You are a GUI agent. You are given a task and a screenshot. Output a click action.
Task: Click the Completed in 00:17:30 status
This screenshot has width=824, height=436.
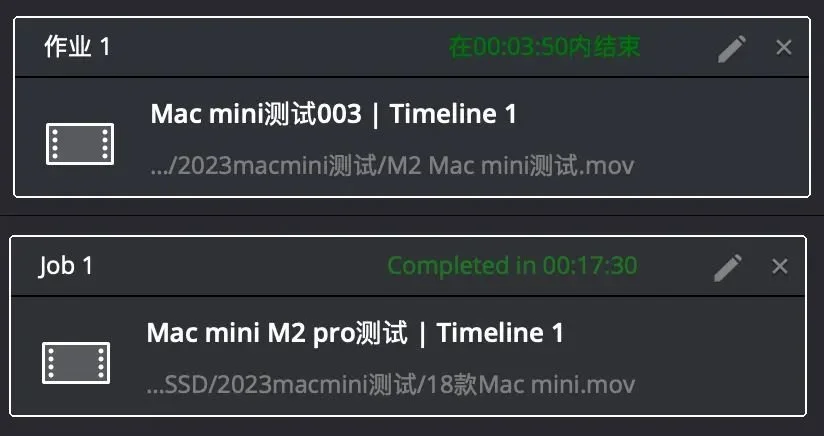(512, 266)
